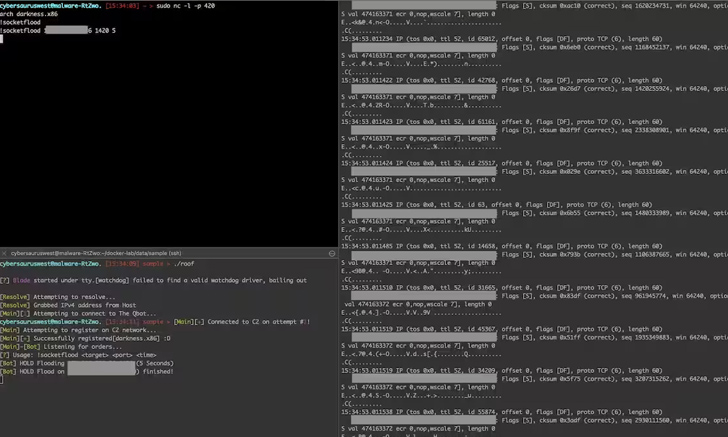Click the [15:34:03] timestamp in top prompt
The height and width of the screenshot is (437, 728).
[x=122, y=6]
